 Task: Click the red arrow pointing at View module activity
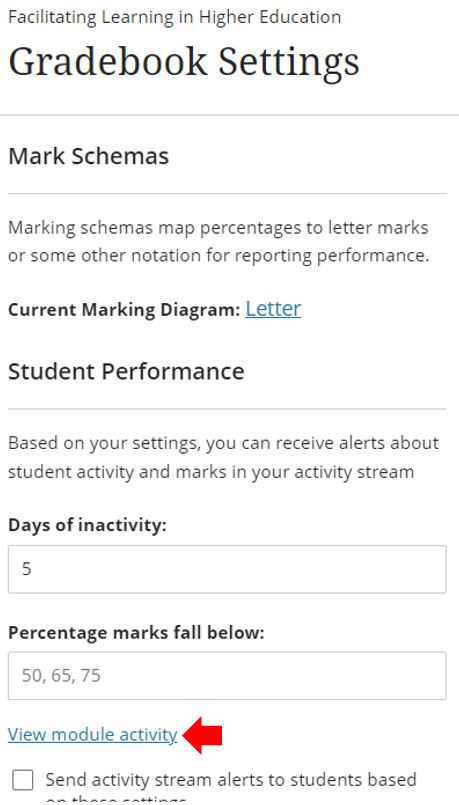click(x=202, y=735)
